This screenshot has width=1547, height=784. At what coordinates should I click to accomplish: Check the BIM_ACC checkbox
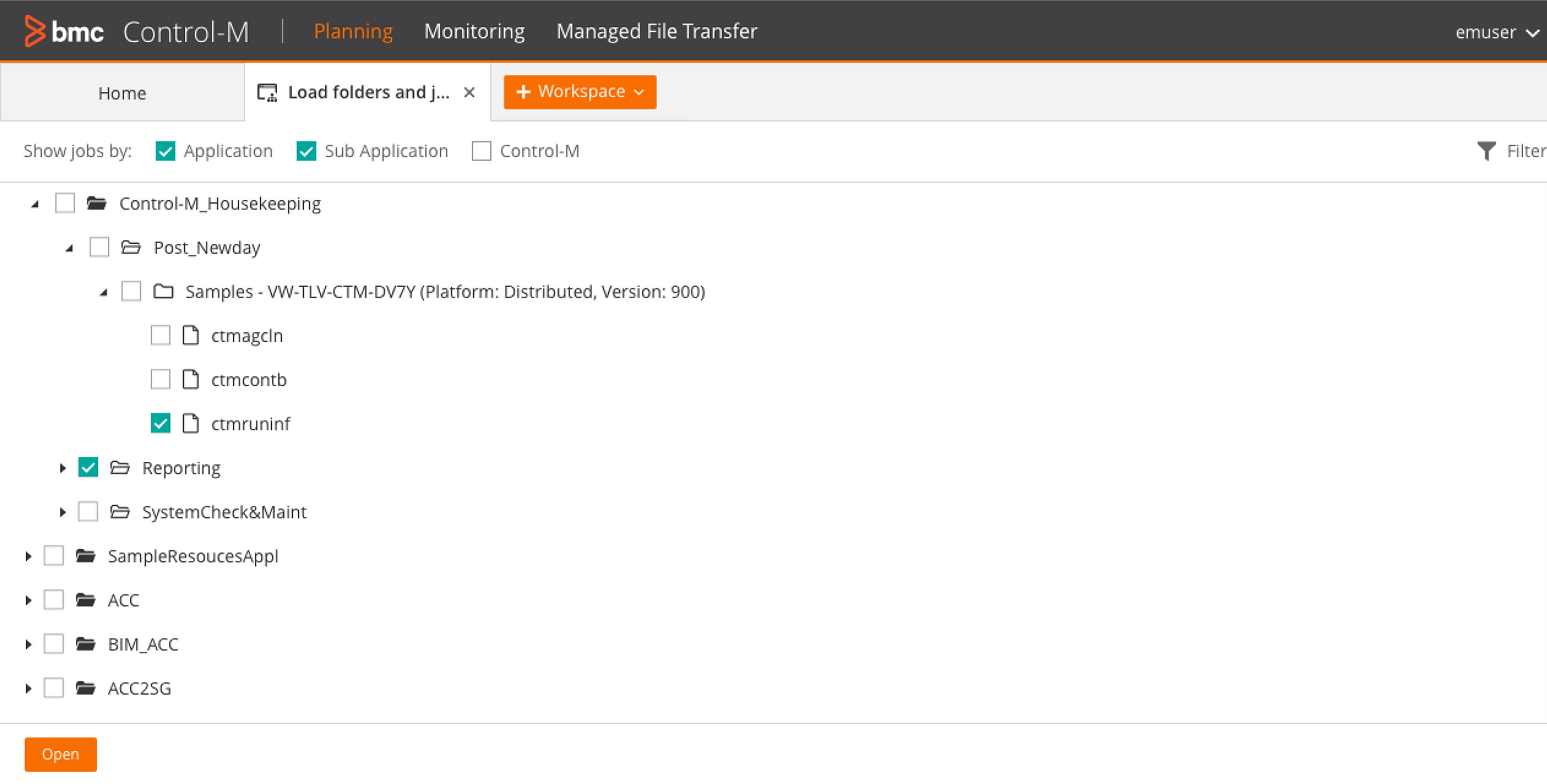point(54,643)
